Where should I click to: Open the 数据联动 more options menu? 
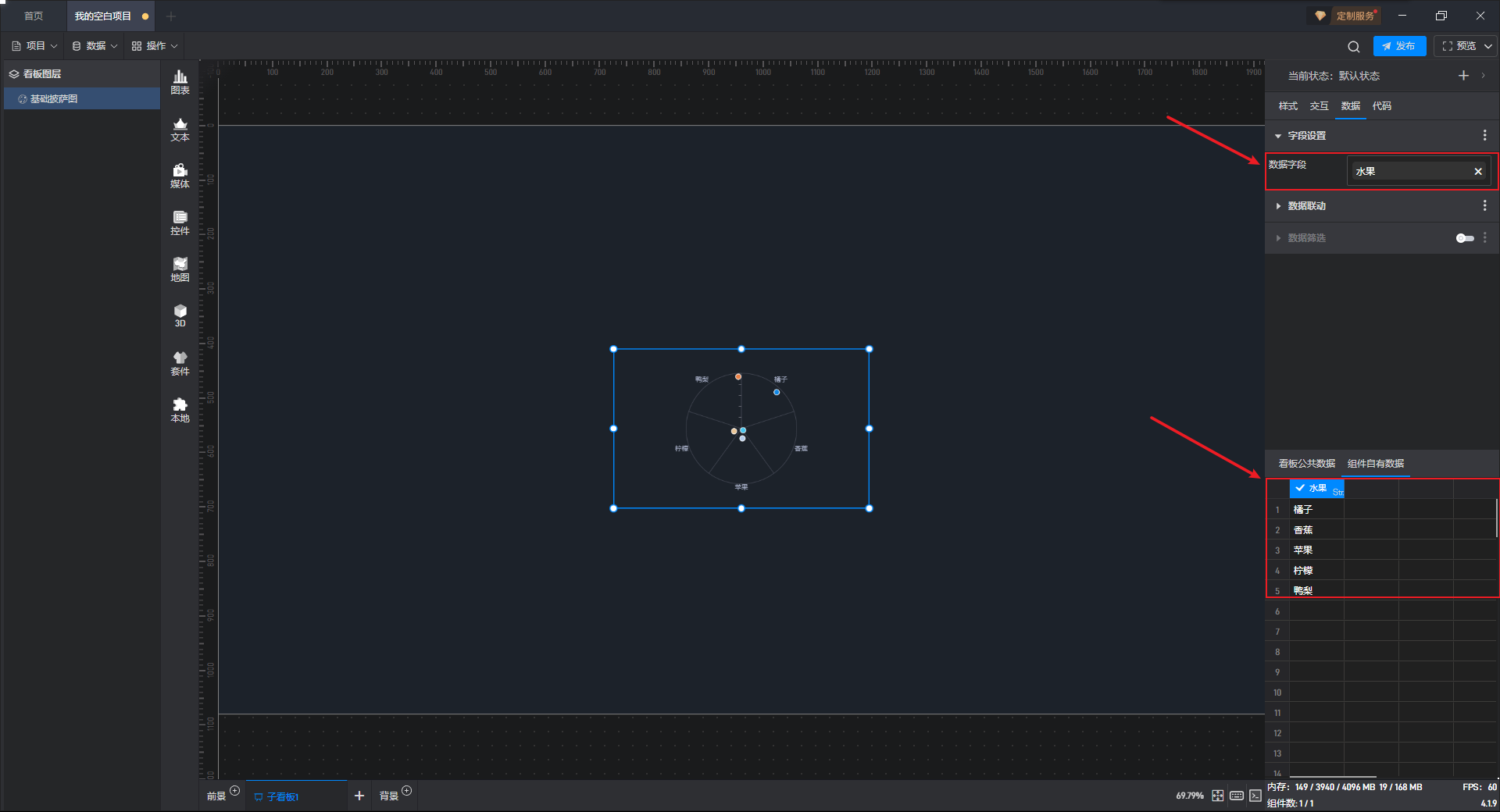point(1484,206)
